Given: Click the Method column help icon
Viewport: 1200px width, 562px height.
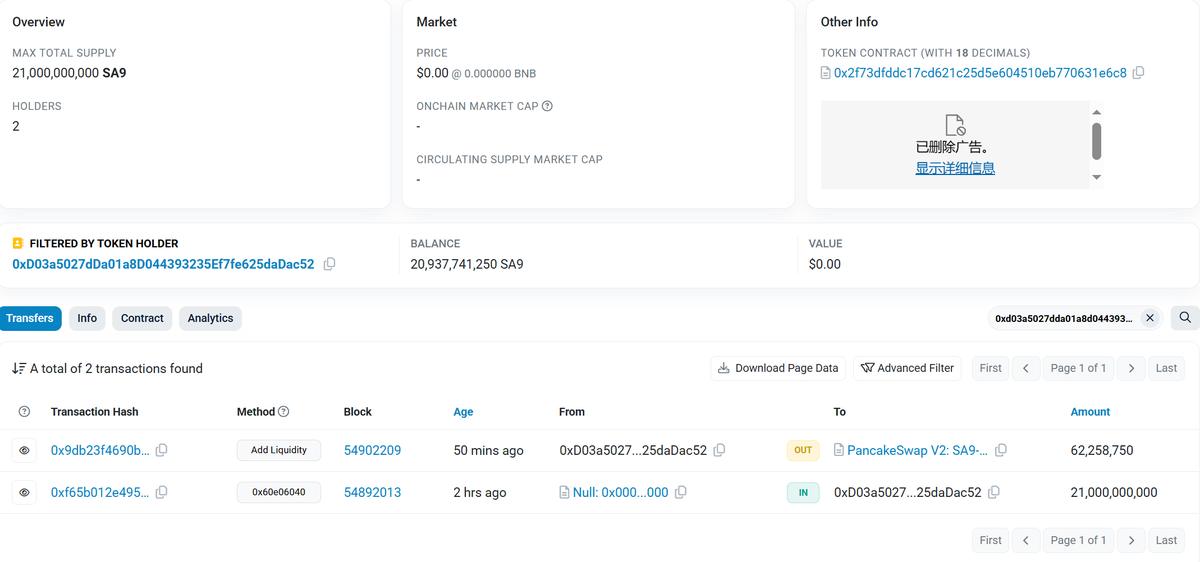Looking at the screenshot, I should click(x=284, y=412).
